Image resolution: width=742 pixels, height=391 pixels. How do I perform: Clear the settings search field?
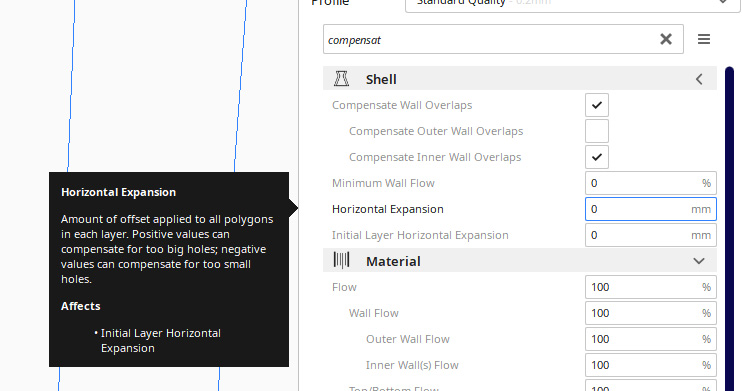click(666, 39)
